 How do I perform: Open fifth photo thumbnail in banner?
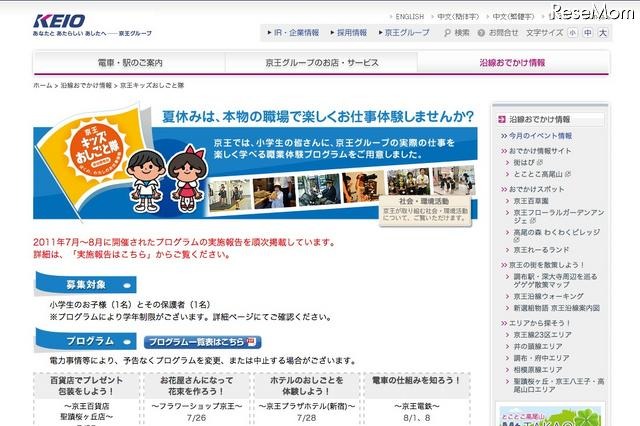[x=408, y=182]
